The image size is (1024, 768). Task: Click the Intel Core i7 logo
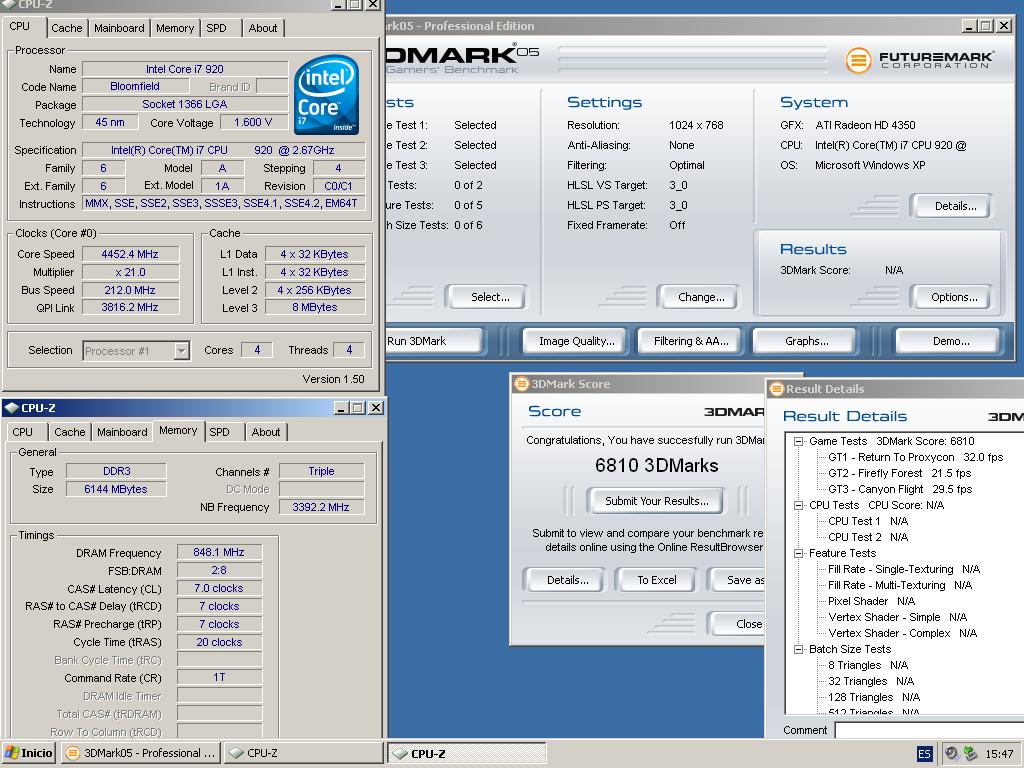tap(327, 95)
